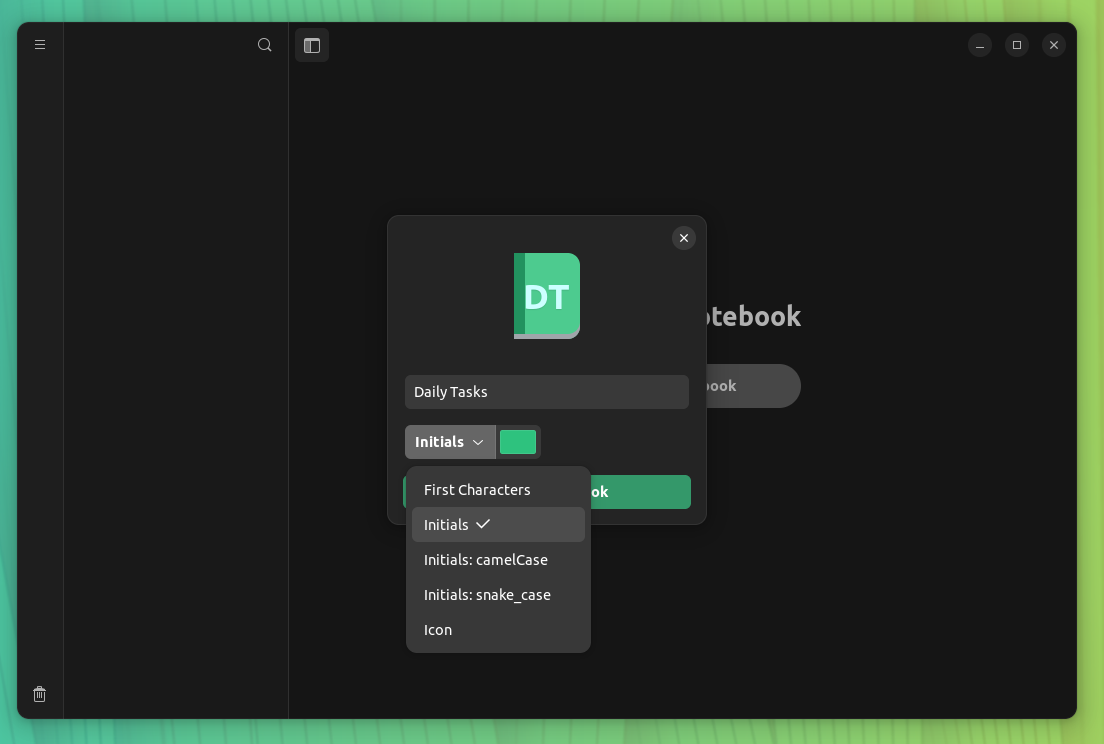1104x744 pixels.
Task: Open the Initials style dropdown
Action: [x=450, y=442]
